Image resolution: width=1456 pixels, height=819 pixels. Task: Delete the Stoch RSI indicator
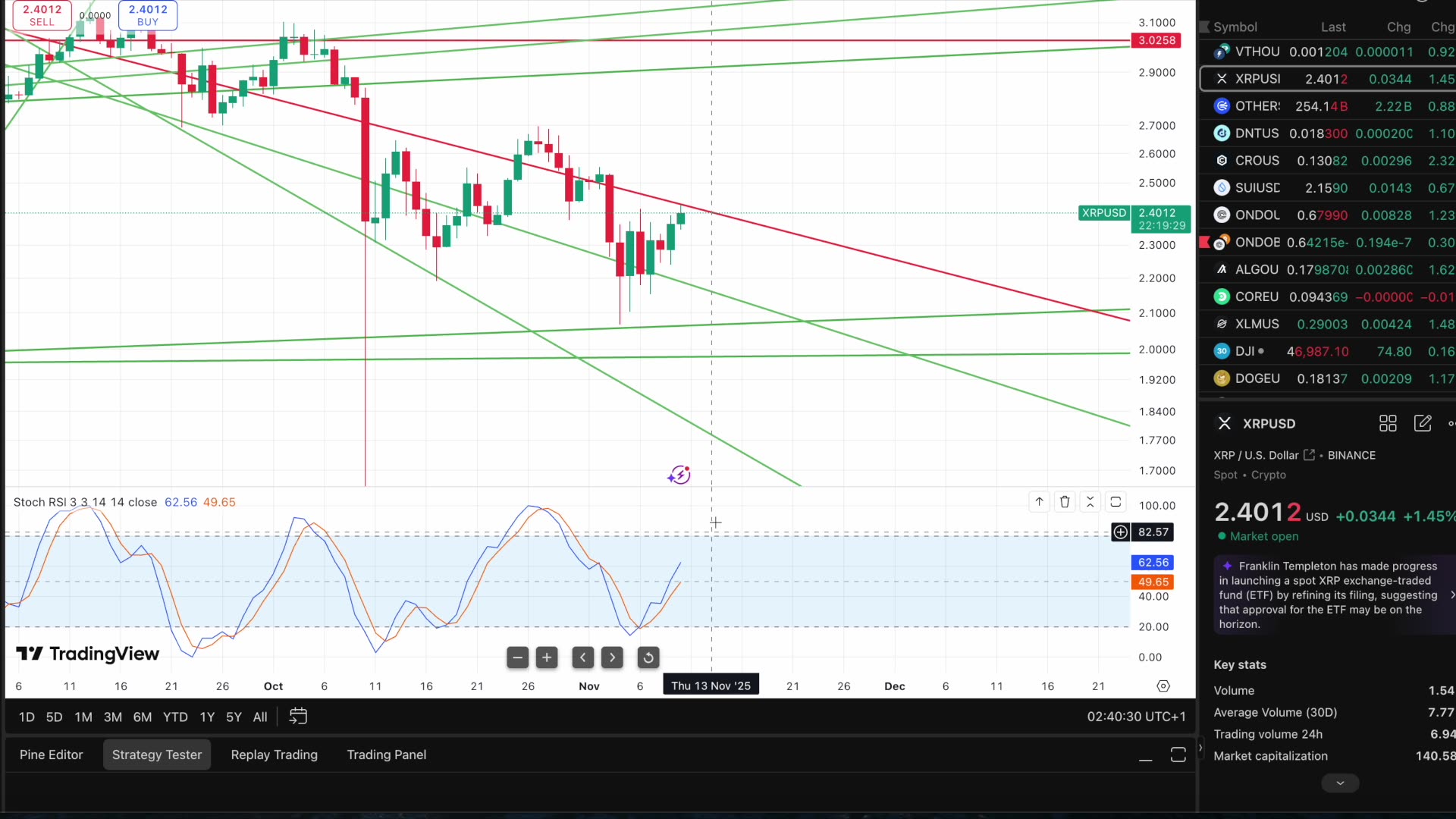coord(1065,501)
